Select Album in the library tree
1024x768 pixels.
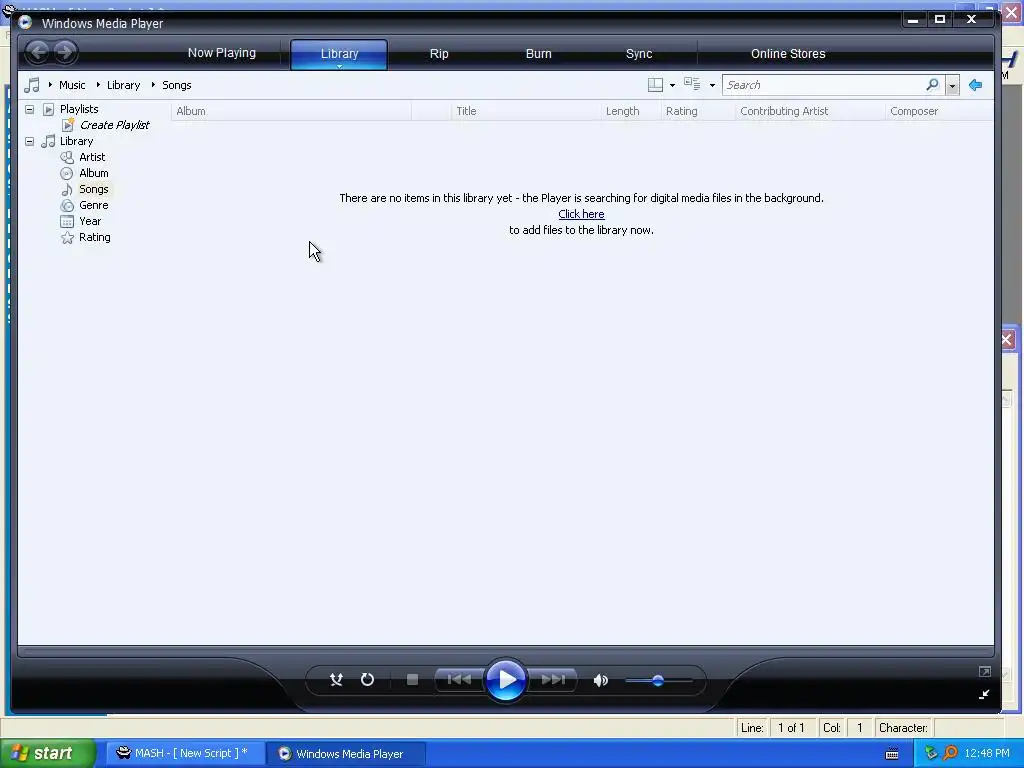point(93,173)
